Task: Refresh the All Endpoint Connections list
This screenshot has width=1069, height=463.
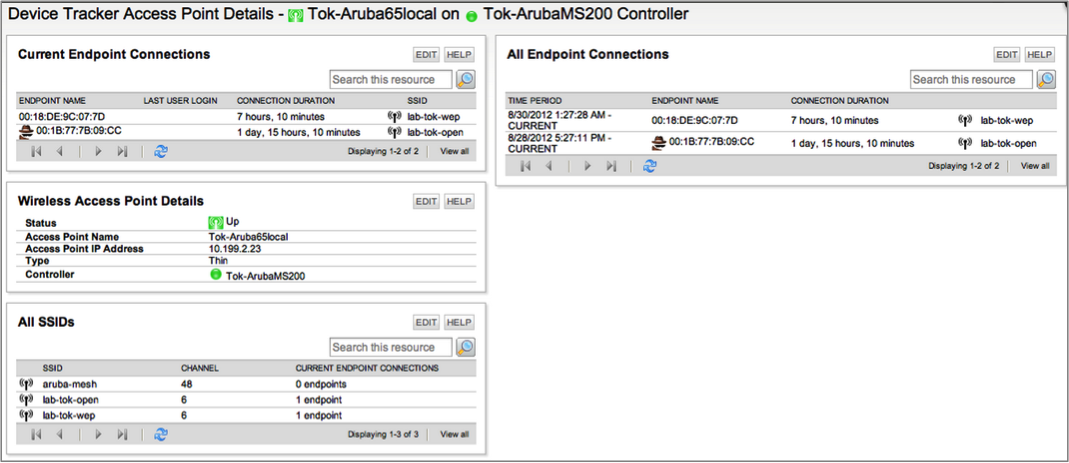Action: pyautogui.click(x=650, y=166)
